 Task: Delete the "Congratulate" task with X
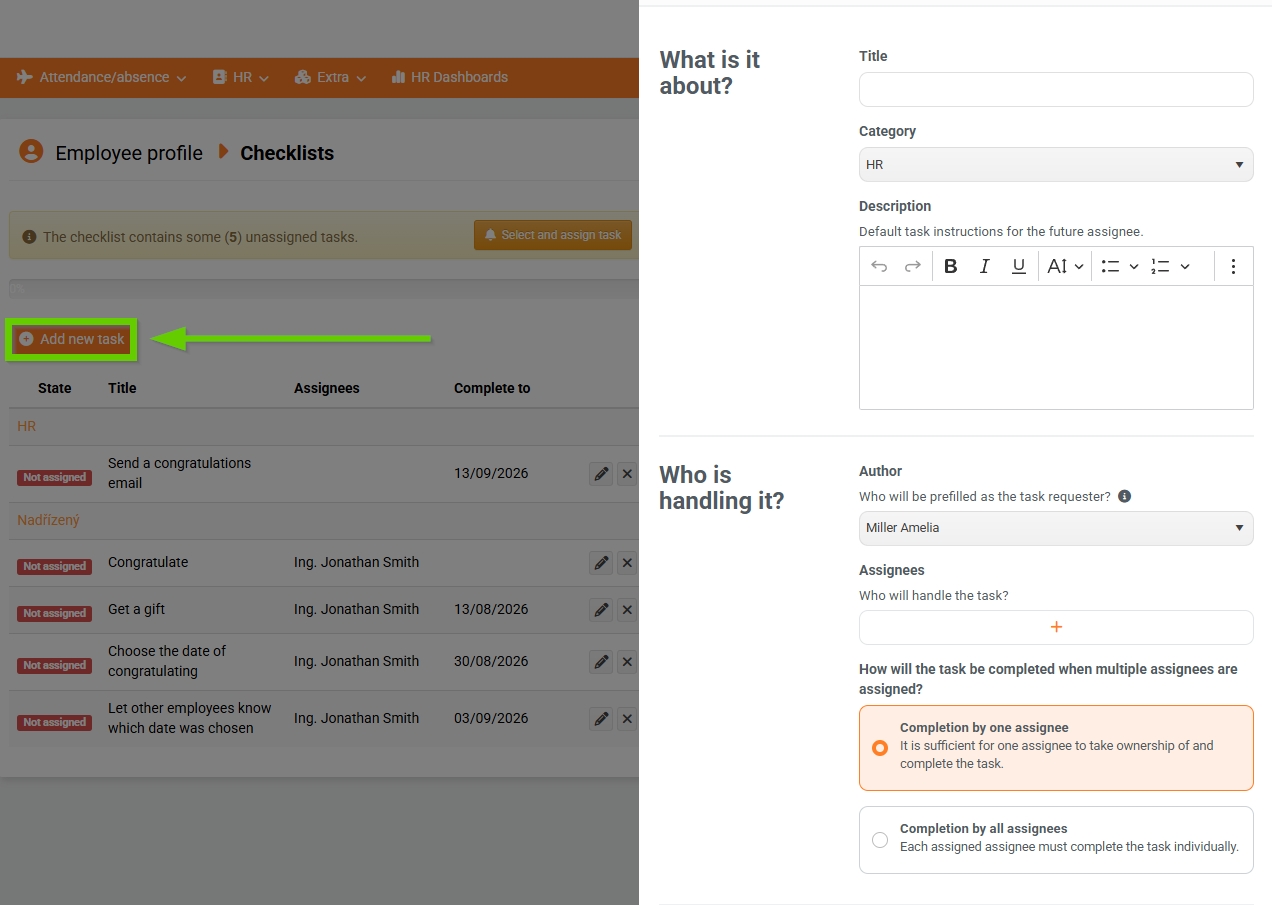pyautogui.click(x=627, y=563)
